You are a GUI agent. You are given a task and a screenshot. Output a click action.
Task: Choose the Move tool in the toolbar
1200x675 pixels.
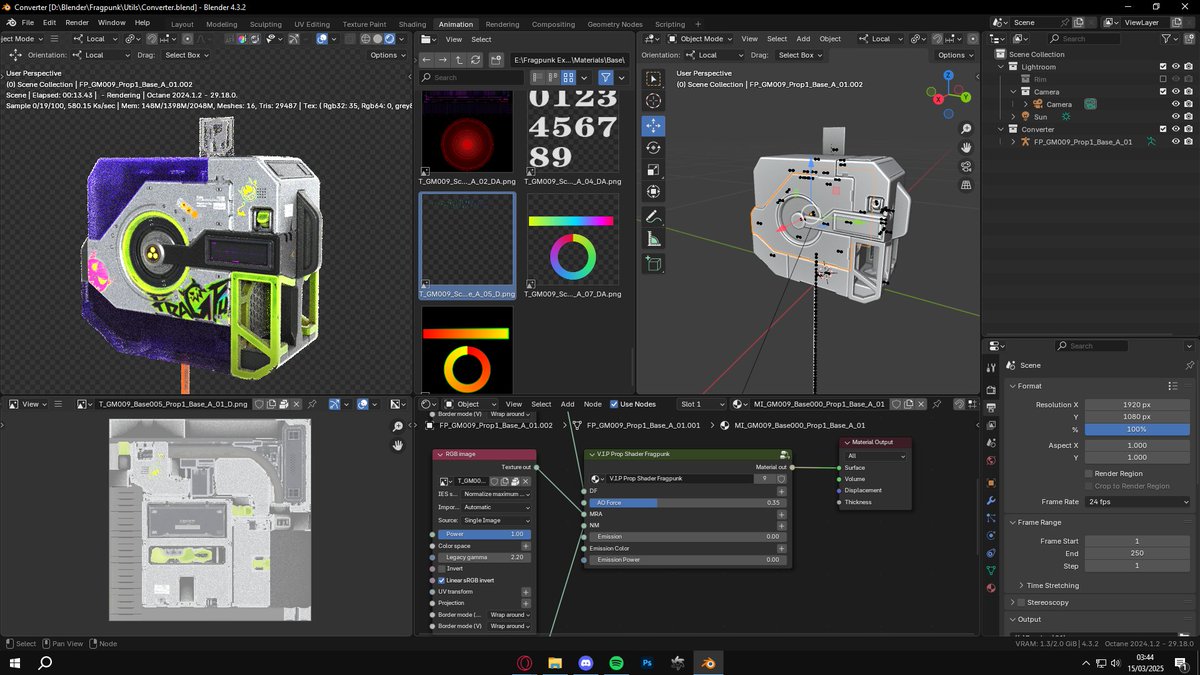(653, 126)
